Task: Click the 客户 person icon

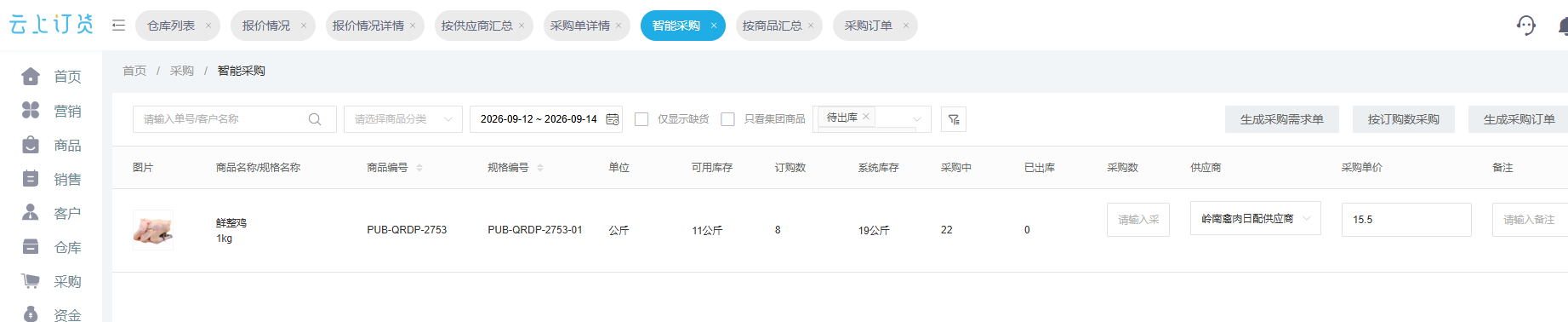Action: [x=31, y=213]
